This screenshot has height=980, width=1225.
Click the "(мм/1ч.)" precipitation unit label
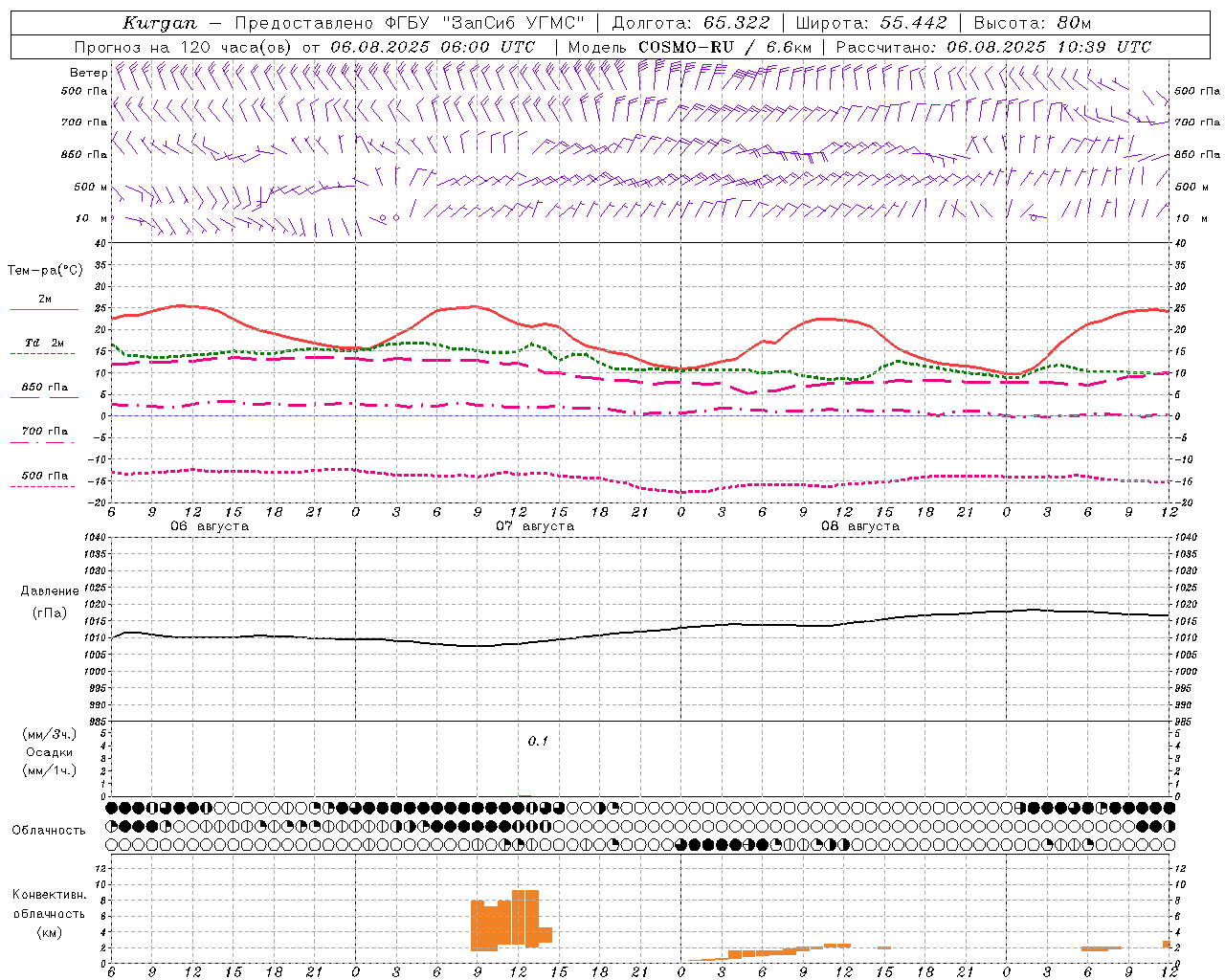50,770
